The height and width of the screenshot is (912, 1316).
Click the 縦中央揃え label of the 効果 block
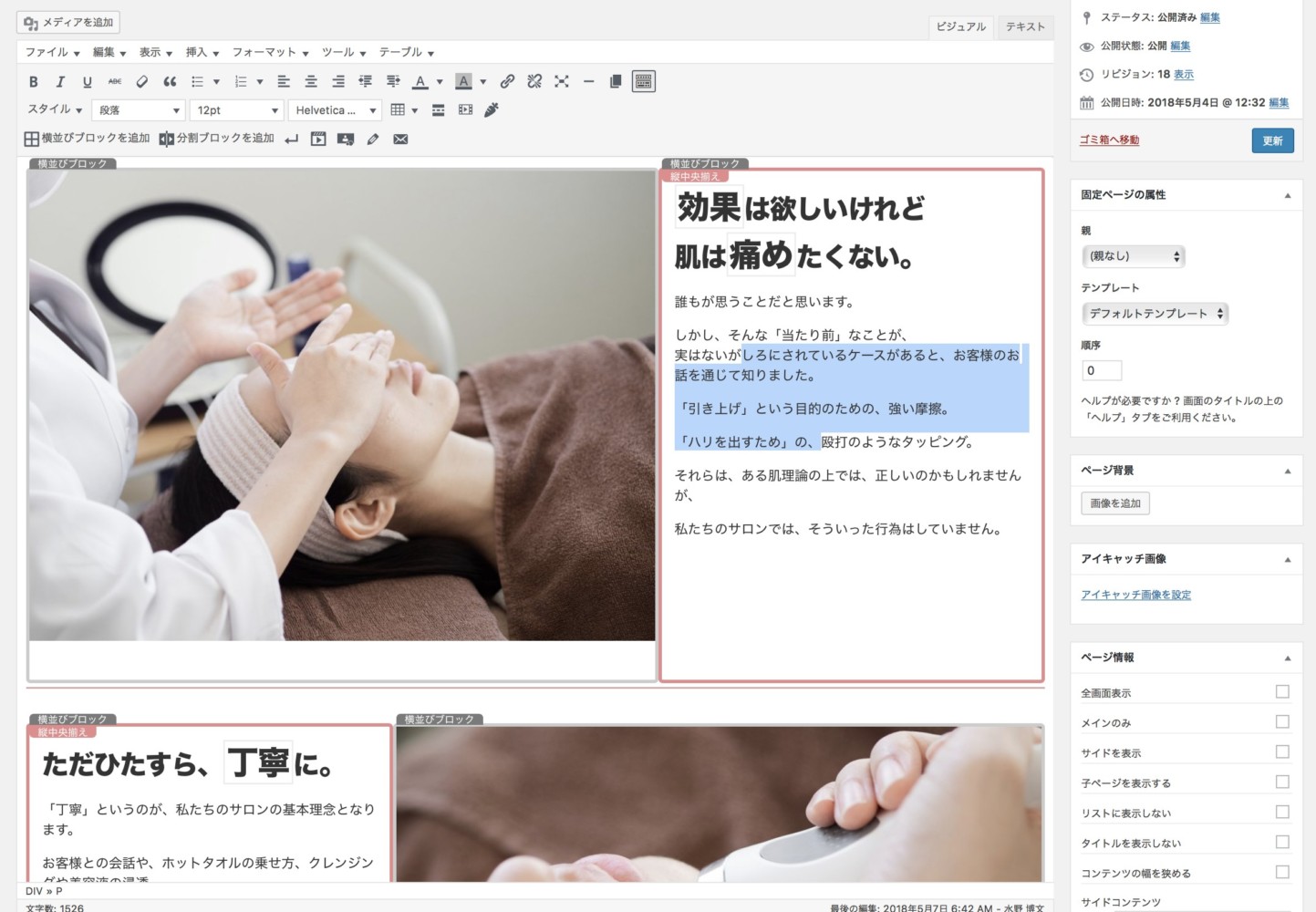pyautogui.click(x=695, y=176)
